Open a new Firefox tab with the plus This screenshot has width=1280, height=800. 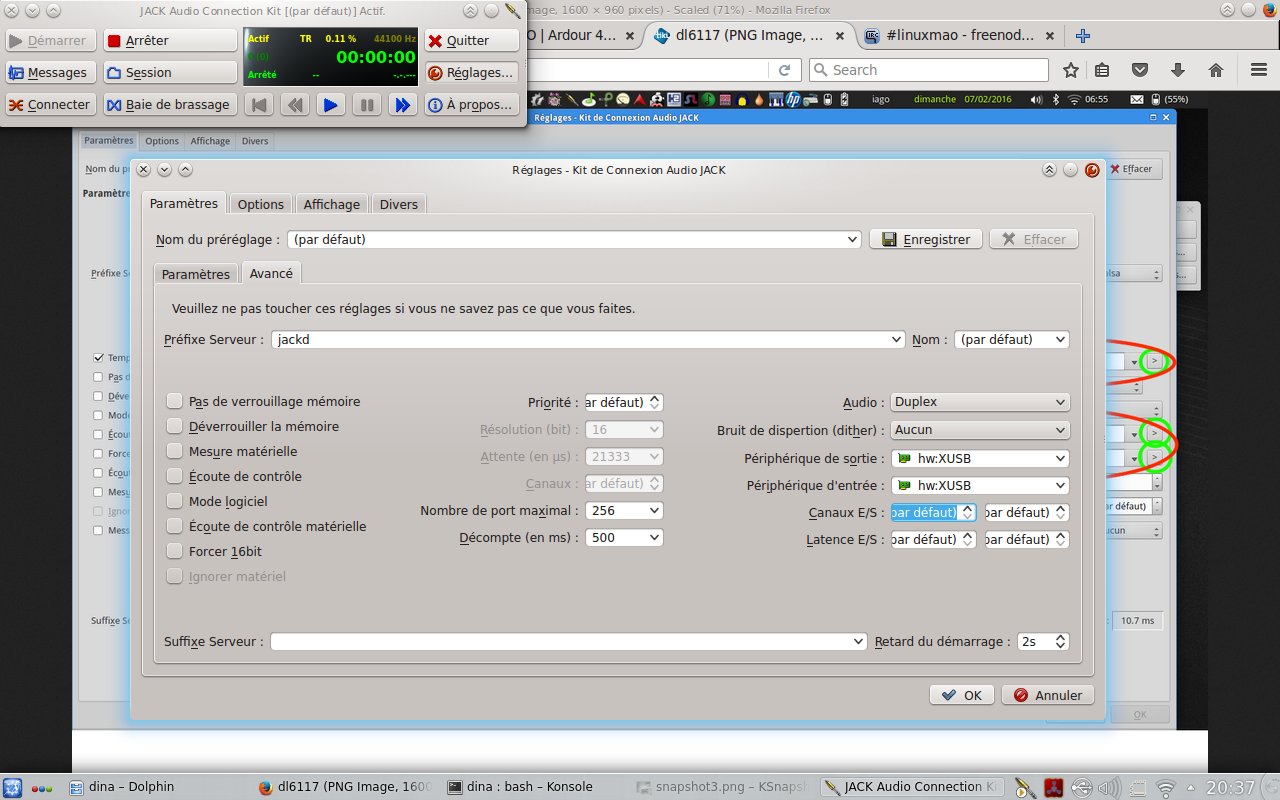[1083, 36]
